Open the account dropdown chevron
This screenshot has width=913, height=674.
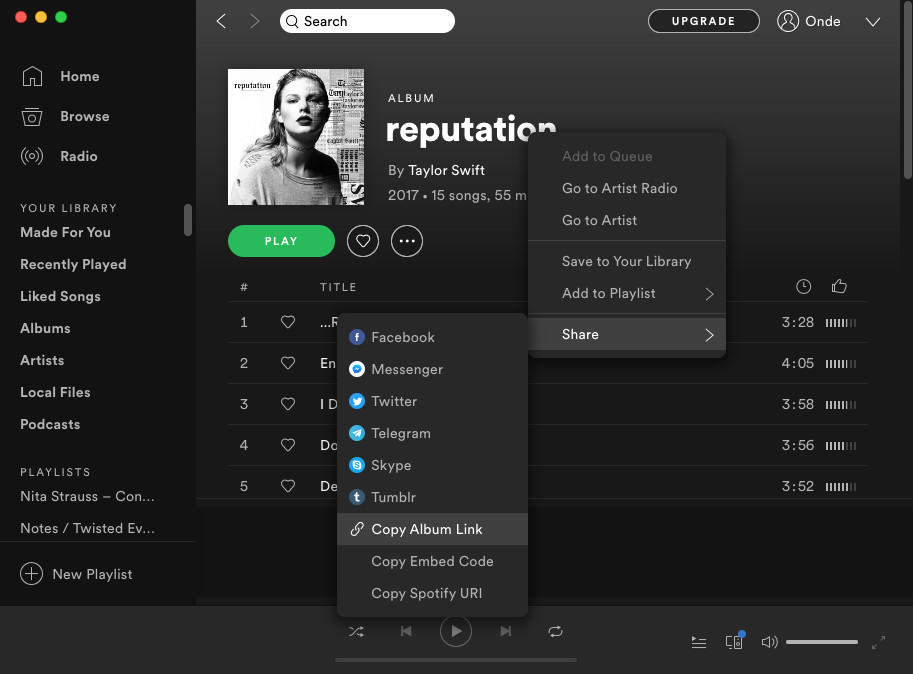[873, 22]
